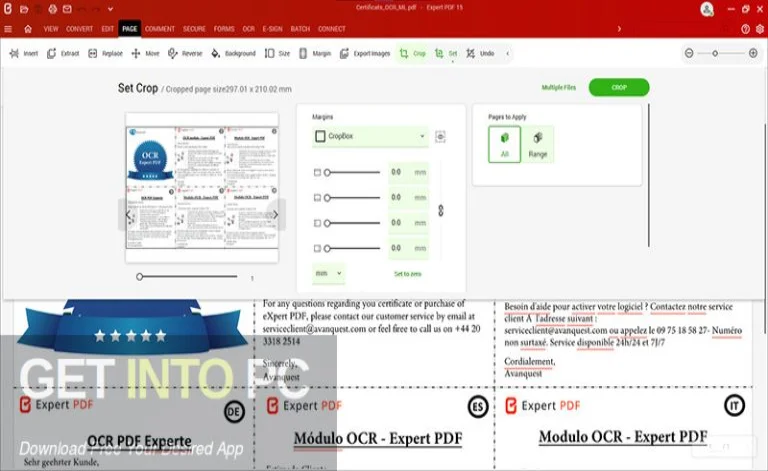Click the Reverse pages tool
Image resolution: width=768 pixels, height=471 pixels.
point(185,53)
